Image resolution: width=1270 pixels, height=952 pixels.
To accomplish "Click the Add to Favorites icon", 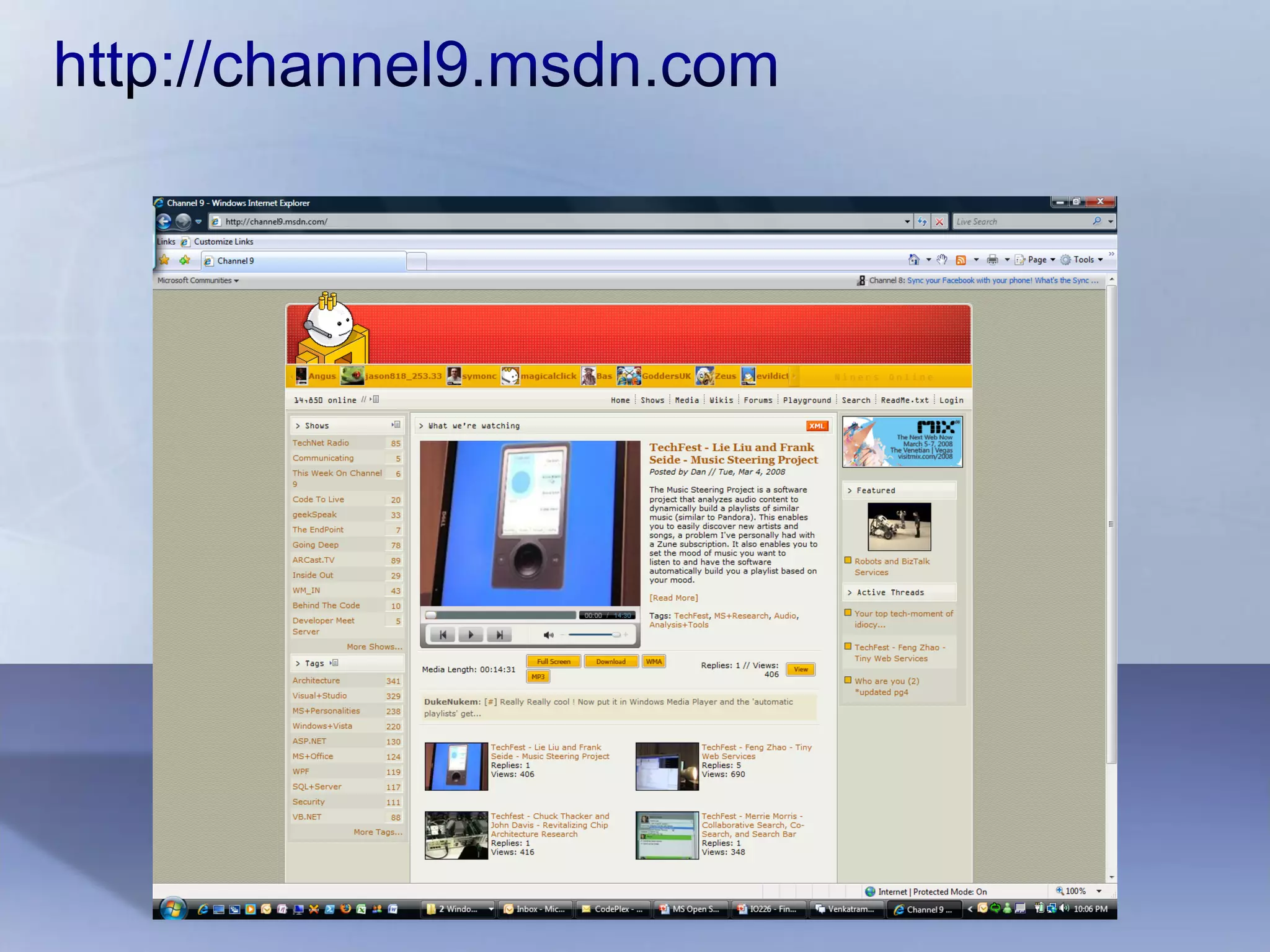I will pyautogui.click(x=184, y=260).
